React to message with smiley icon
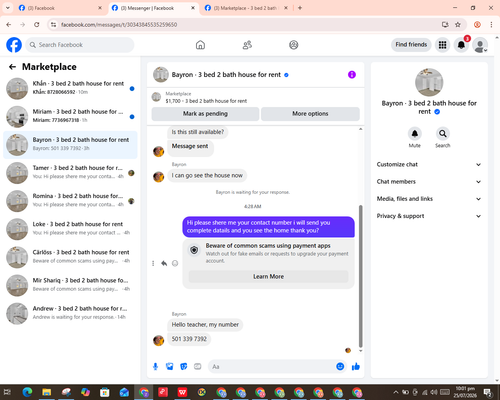The width and height of the screenshot is (500, 400). tap(175, 263)
